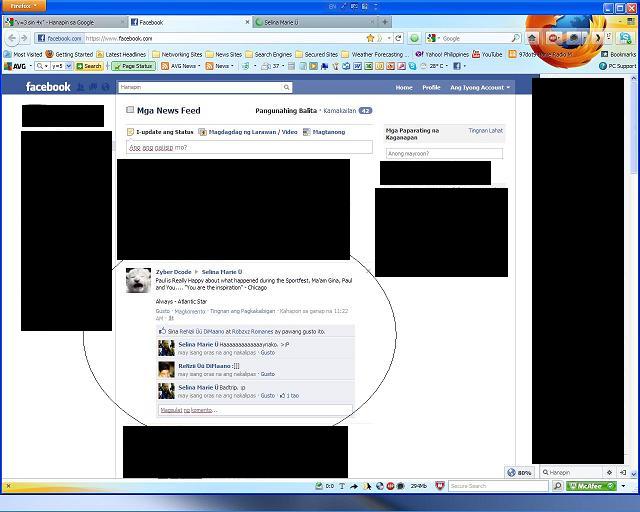The height and width of the screenshot is (512, 640).
Task: Open the News Sites bookmark folder
Action: click(224, 54)
